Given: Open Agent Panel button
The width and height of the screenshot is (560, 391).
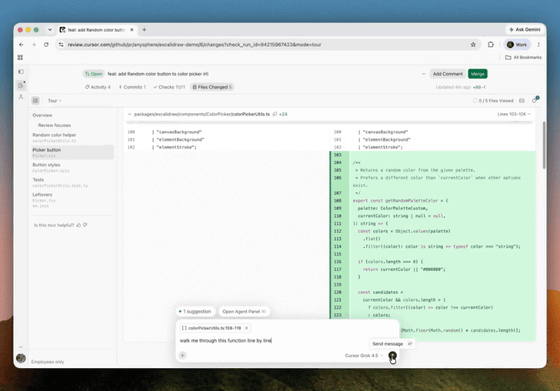Looking at the screenshot, I should pyautogui.click(x=244, y=311).
